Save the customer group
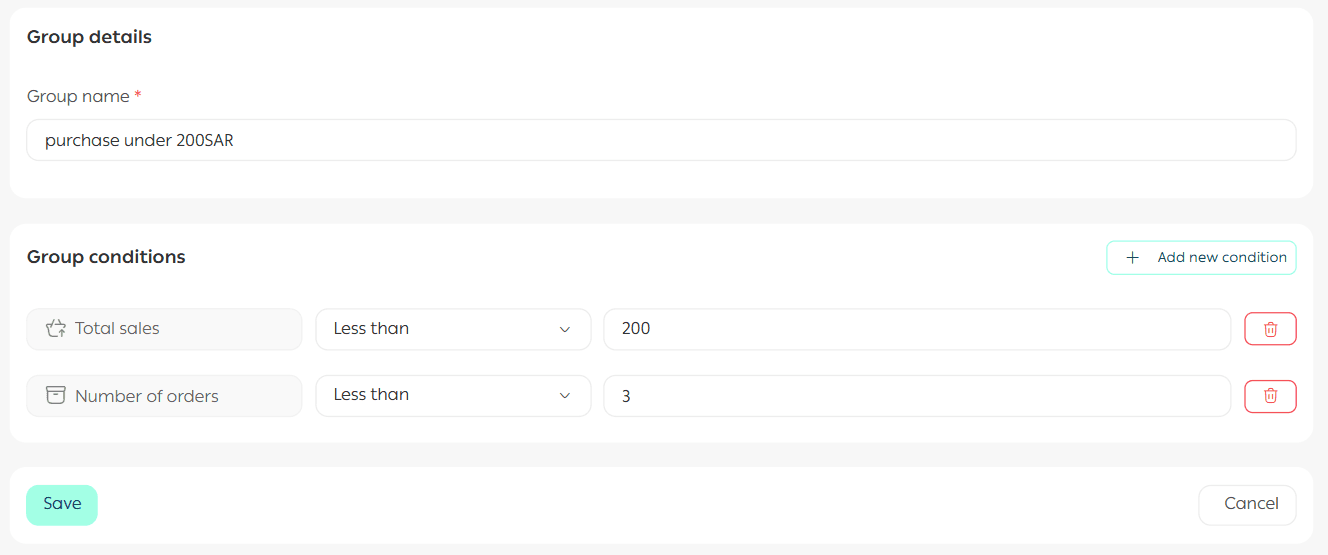Viewport: 1328px width, 555px height. tap(62, 505)
